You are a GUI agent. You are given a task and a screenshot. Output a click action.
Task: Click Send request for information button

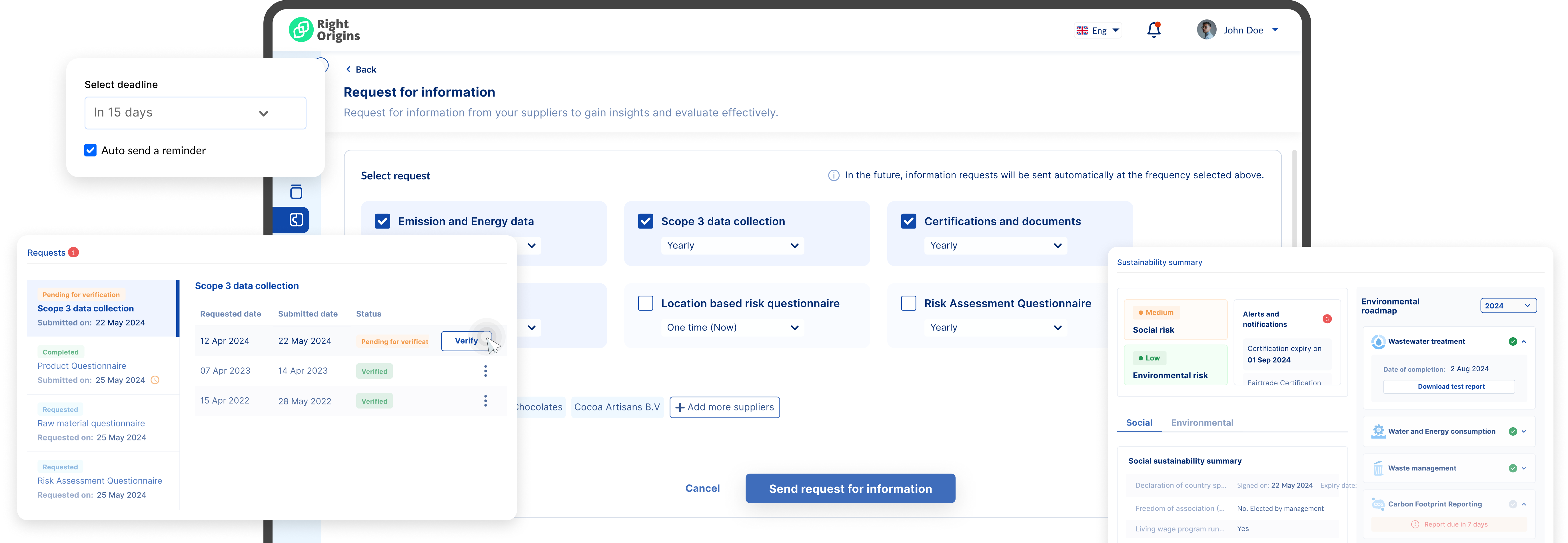pyautogui.click(x=850, y=488)
